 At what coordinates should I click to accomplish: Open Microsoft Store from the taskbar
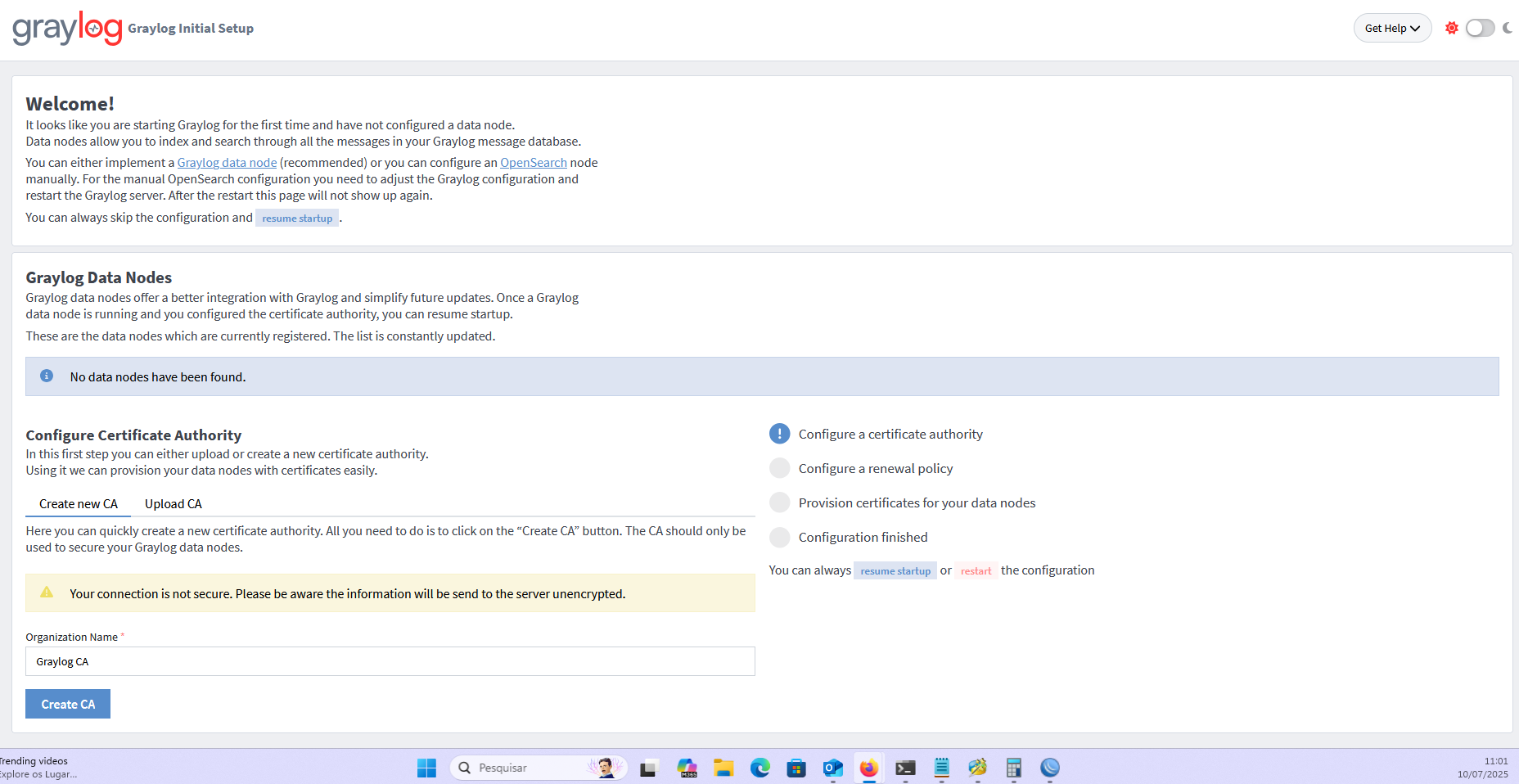[x=796, y=768]
